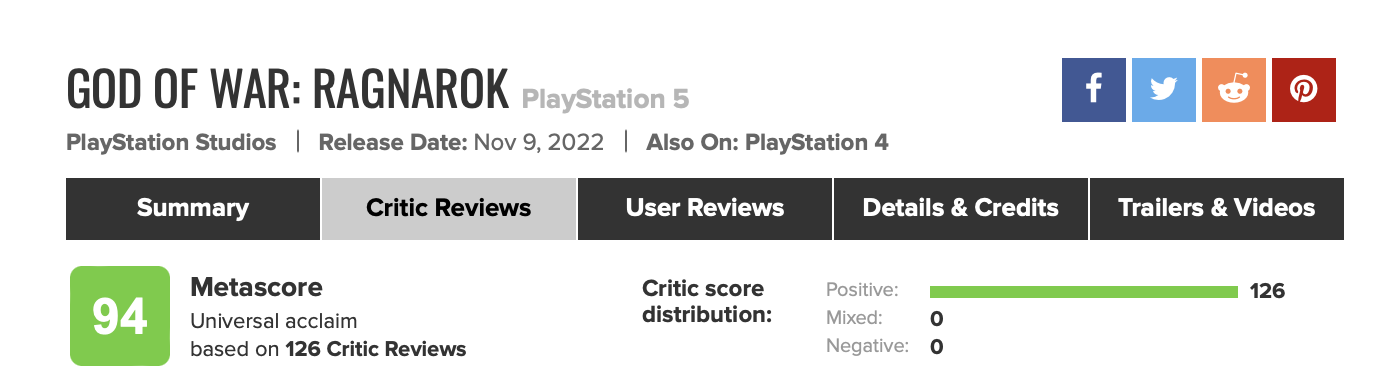Filter by Negative critic reviews label
This screenshot has width=1374, height=378.
pos(867,347)
